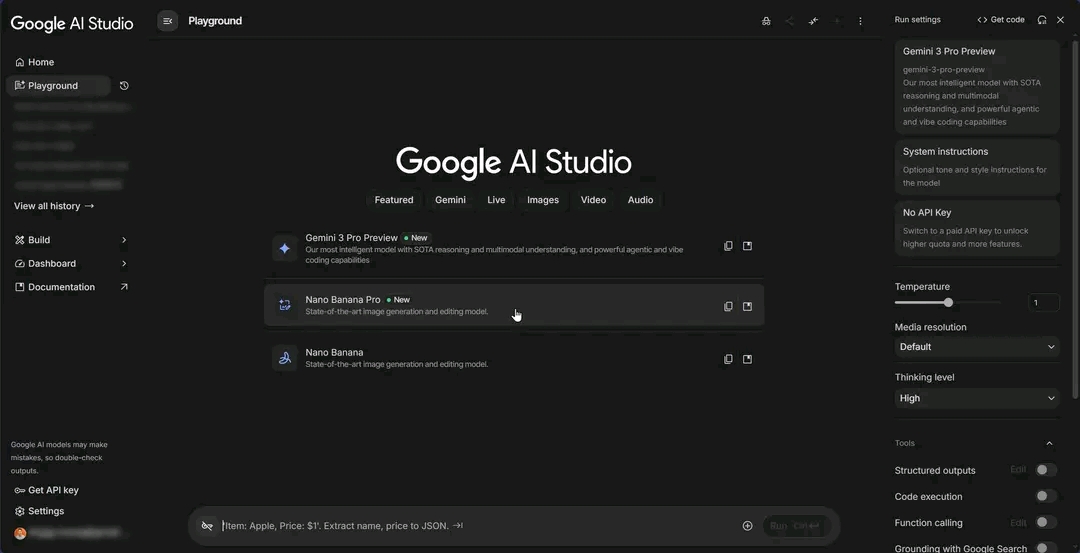This screenshot has height=553, width=1080.
Task: Open the Gemini 3 Pro Preview model selector card
Action: tap(977, 86)
